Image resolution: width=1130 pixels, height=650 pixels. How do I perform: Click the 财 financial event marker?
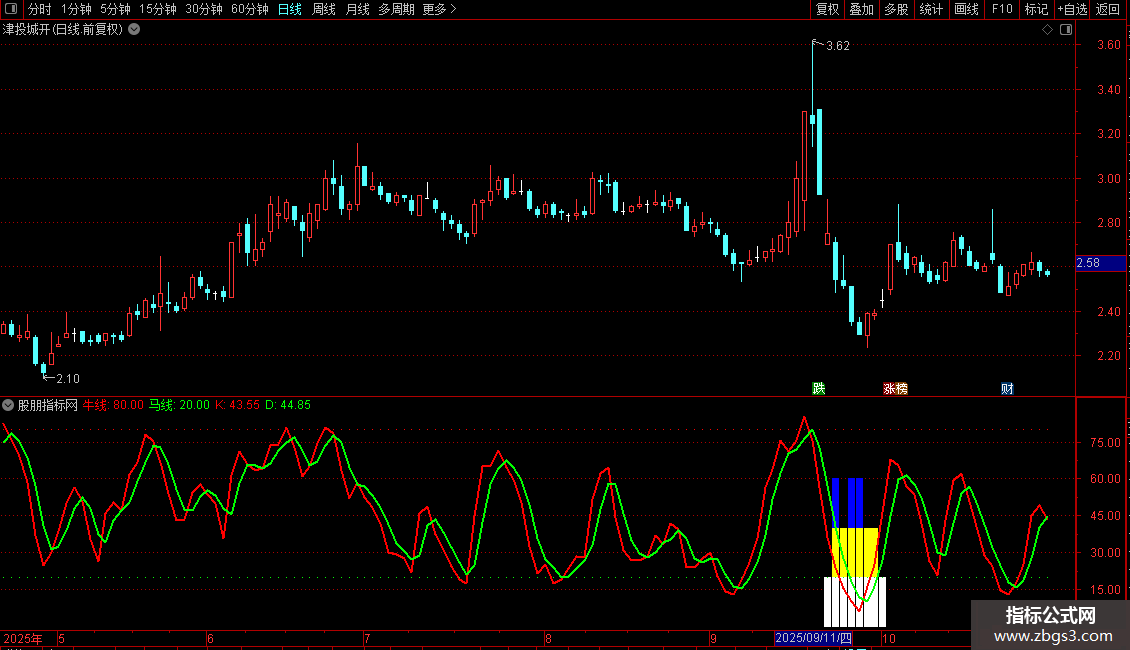(1007, 388)
